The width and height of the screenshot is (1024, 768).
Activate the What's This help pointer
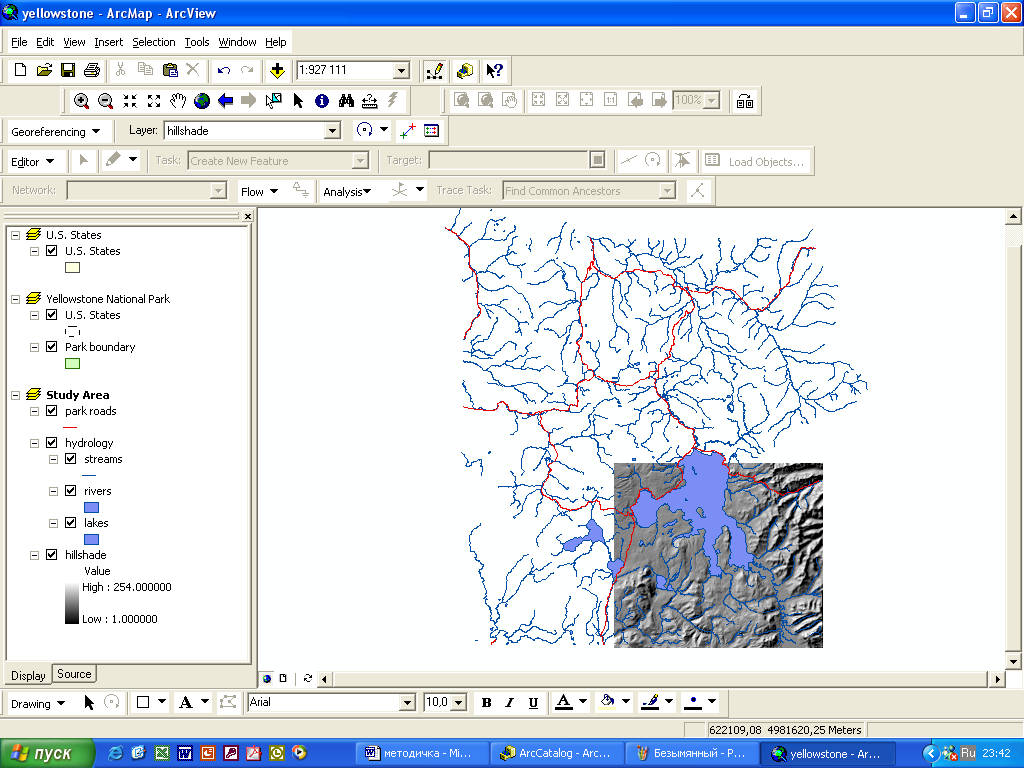[x=494, y=71]
